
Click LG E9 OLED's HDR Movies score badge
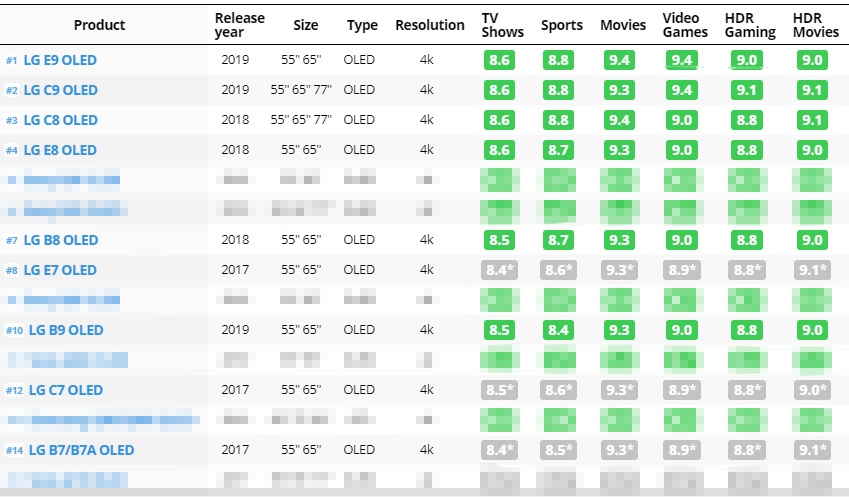(812, 60)
